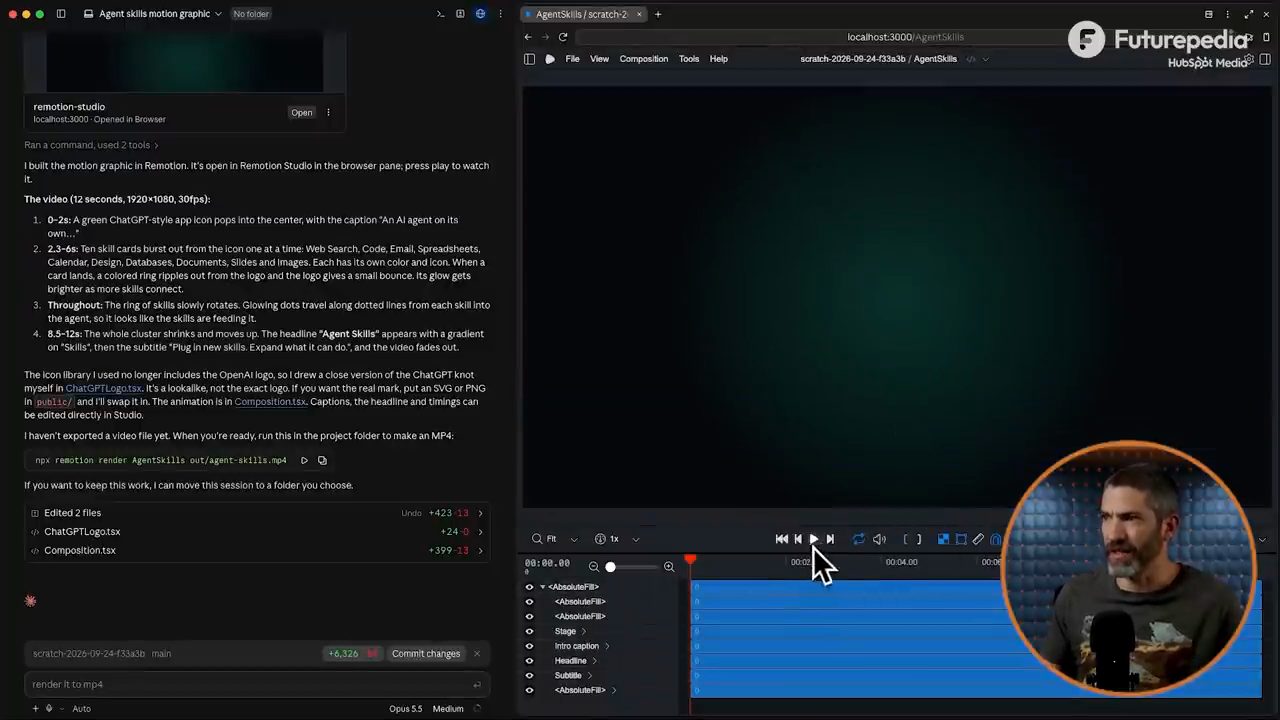Click the Commit changes button

click(426, 654)
